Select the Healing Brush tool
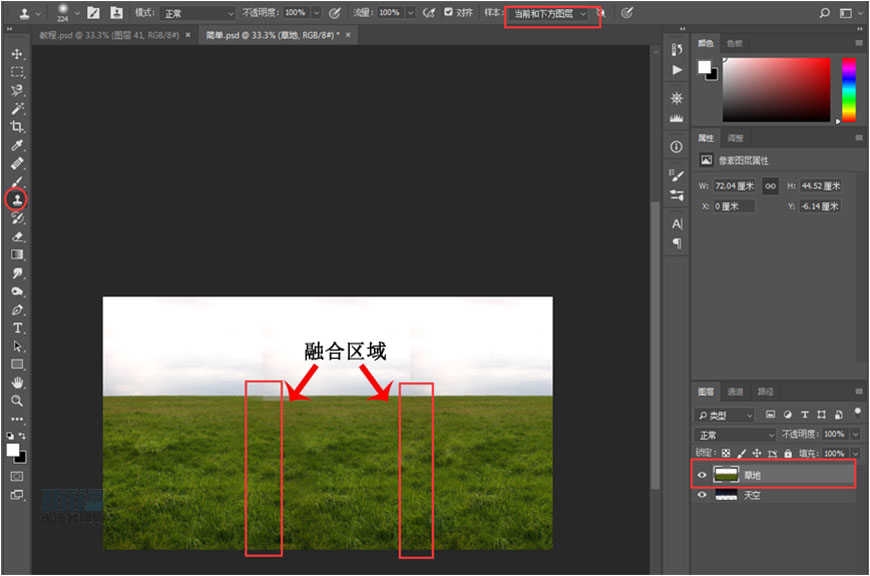This screenshot has height=576, width=870. tap(17, 163)
